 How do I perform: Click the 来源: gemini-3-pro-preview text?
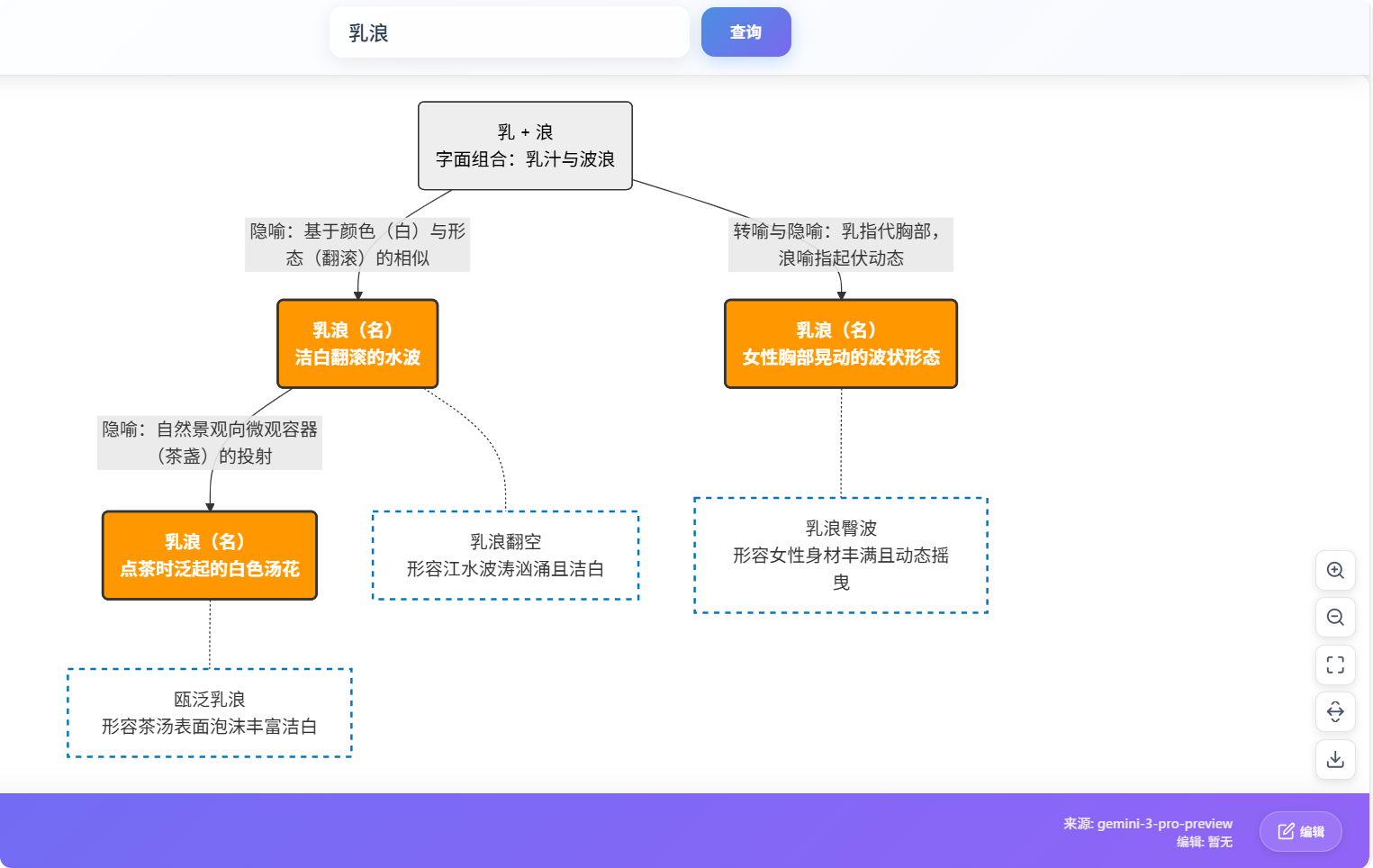[x=1147, y=823]
